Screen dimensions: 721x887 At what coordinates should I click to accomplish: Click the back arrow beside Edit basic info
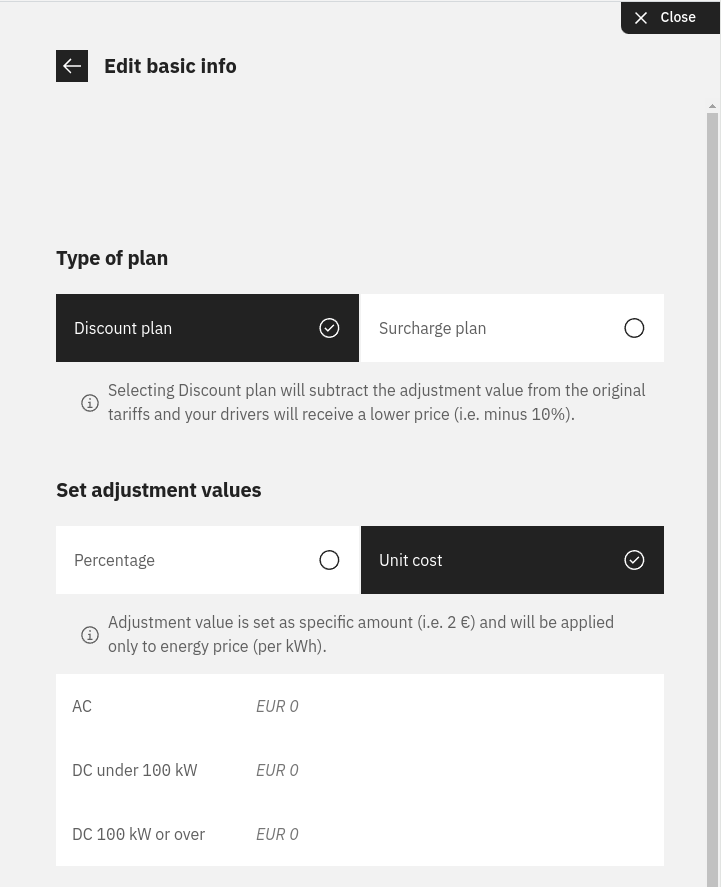point(72,66)
